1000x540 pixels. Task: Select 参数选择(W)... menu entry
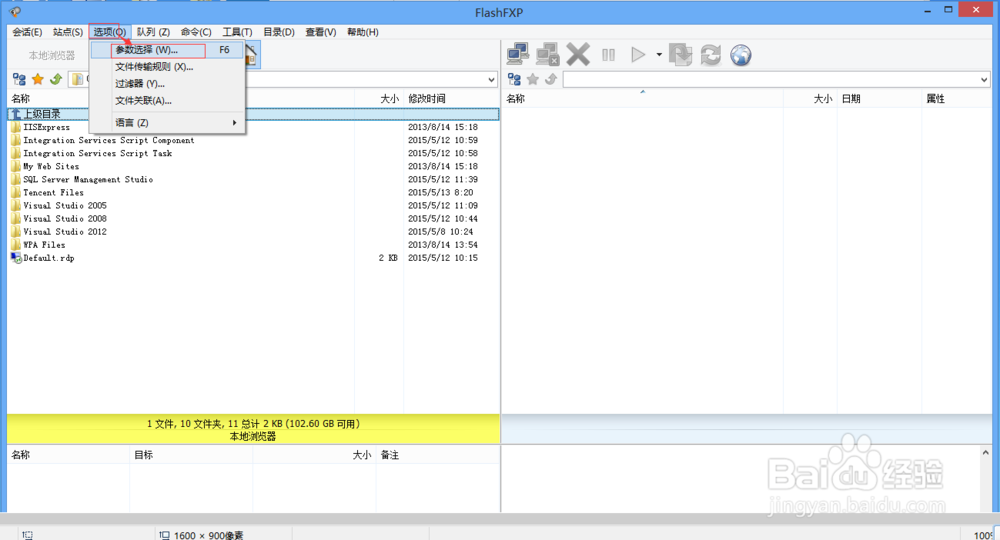coord(167,50)
